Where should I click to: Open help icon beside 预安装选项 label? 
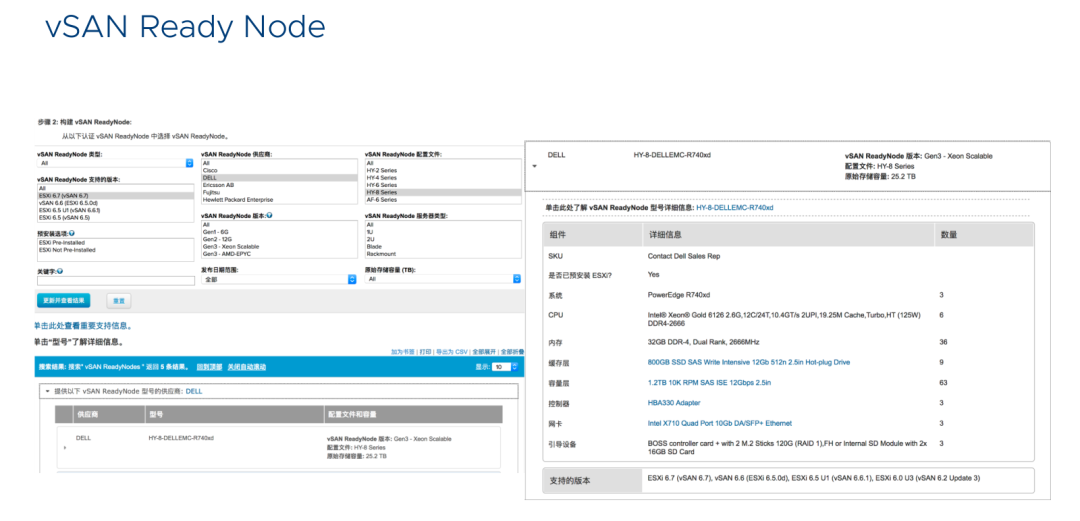click(x=71, y=234)
